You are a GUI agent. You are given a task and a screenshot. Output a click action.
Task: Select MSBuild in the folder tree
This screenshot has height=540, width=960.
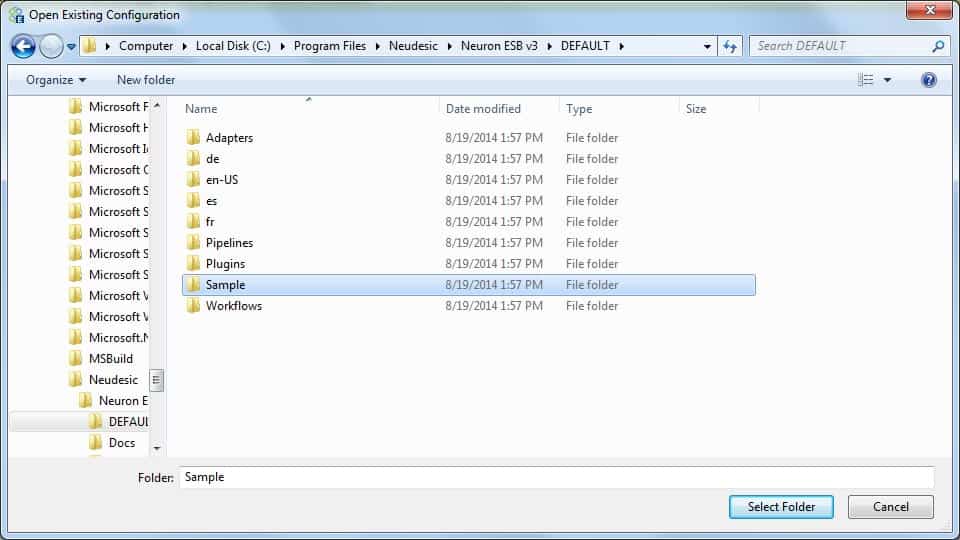(110, 359)
